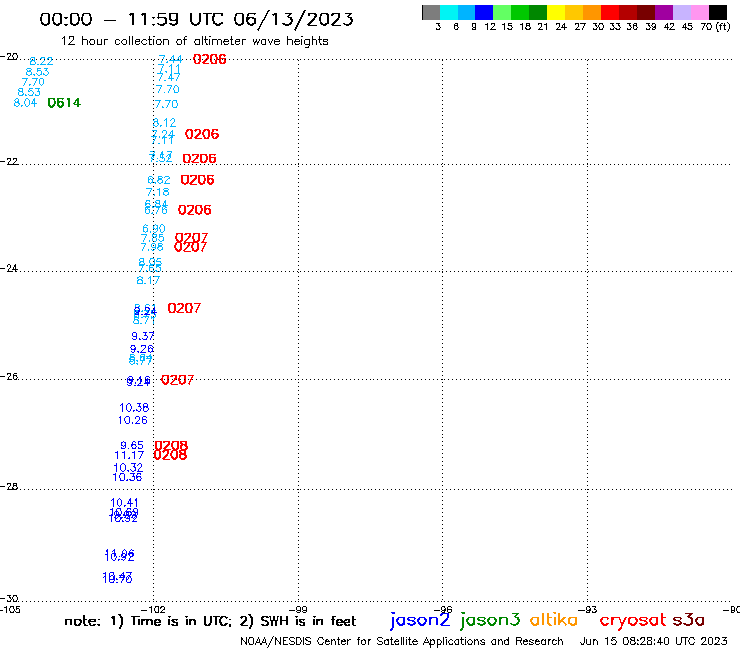The width and height of the screenshot is (740, 650).
Task: Click the s3a satellite legend label
Action: [689, 620]
